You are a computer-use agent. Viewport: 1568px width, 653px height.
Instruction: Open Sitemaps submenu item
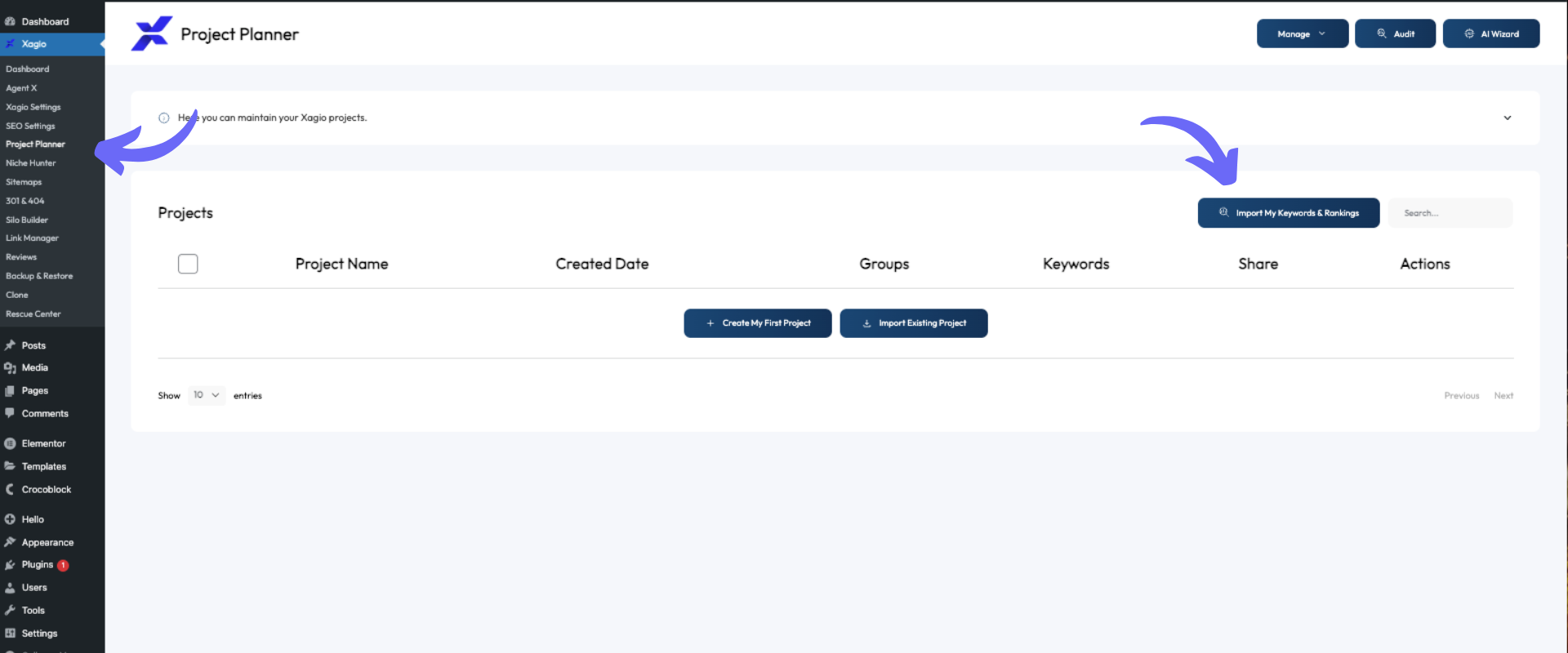click(x=24, y=182)
